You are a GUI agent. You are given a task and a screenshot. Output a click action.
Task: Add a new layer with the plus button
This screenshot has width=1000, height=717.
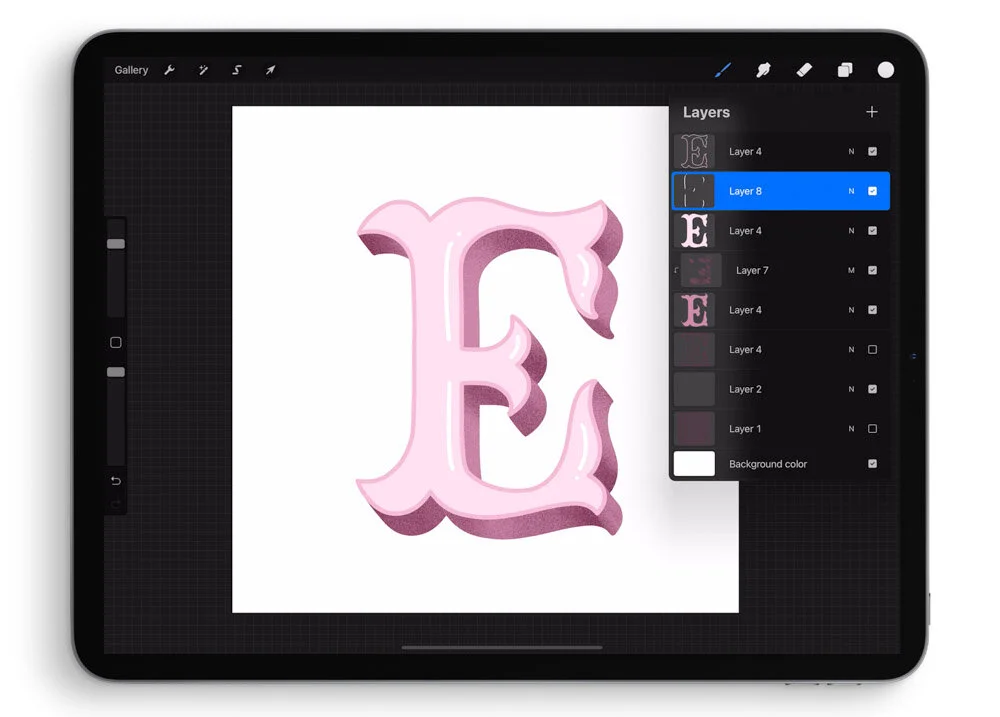pyautogui.click(x=871, y=112)
